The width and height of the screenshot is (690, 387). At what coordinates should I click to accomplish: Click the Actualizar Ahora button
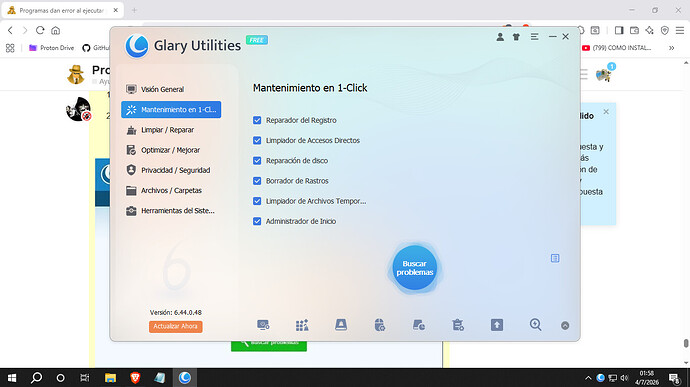[176, 326]
